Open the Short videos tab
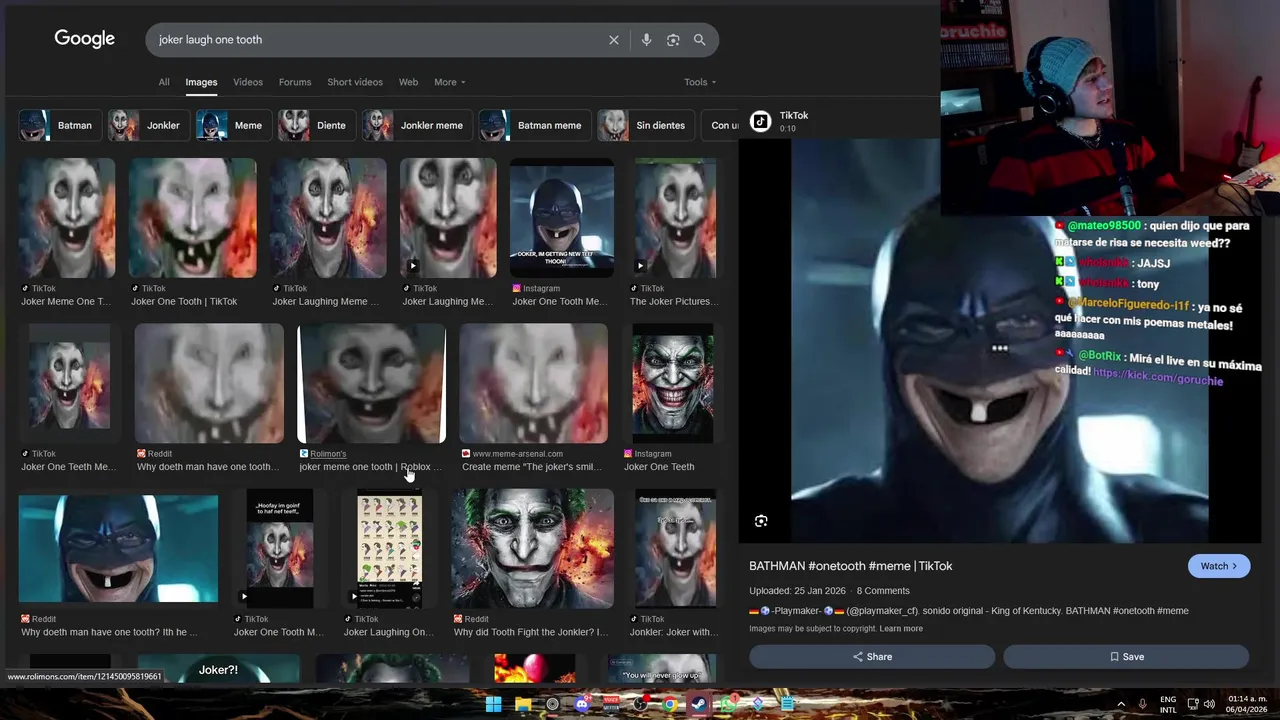 [x=355, y=82]
